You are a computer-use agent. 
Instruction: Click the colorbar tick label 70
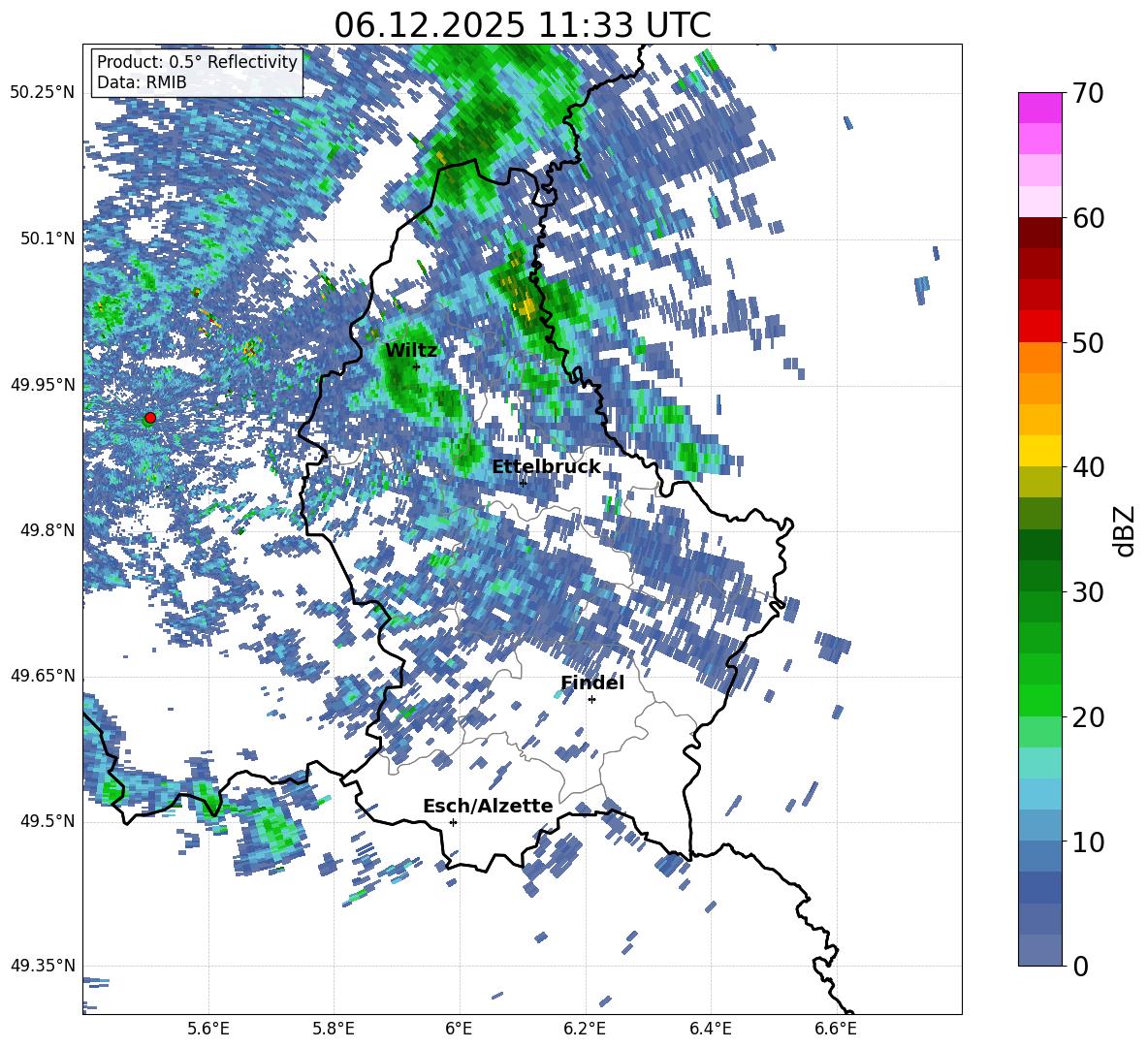(x=1088, y=94)
